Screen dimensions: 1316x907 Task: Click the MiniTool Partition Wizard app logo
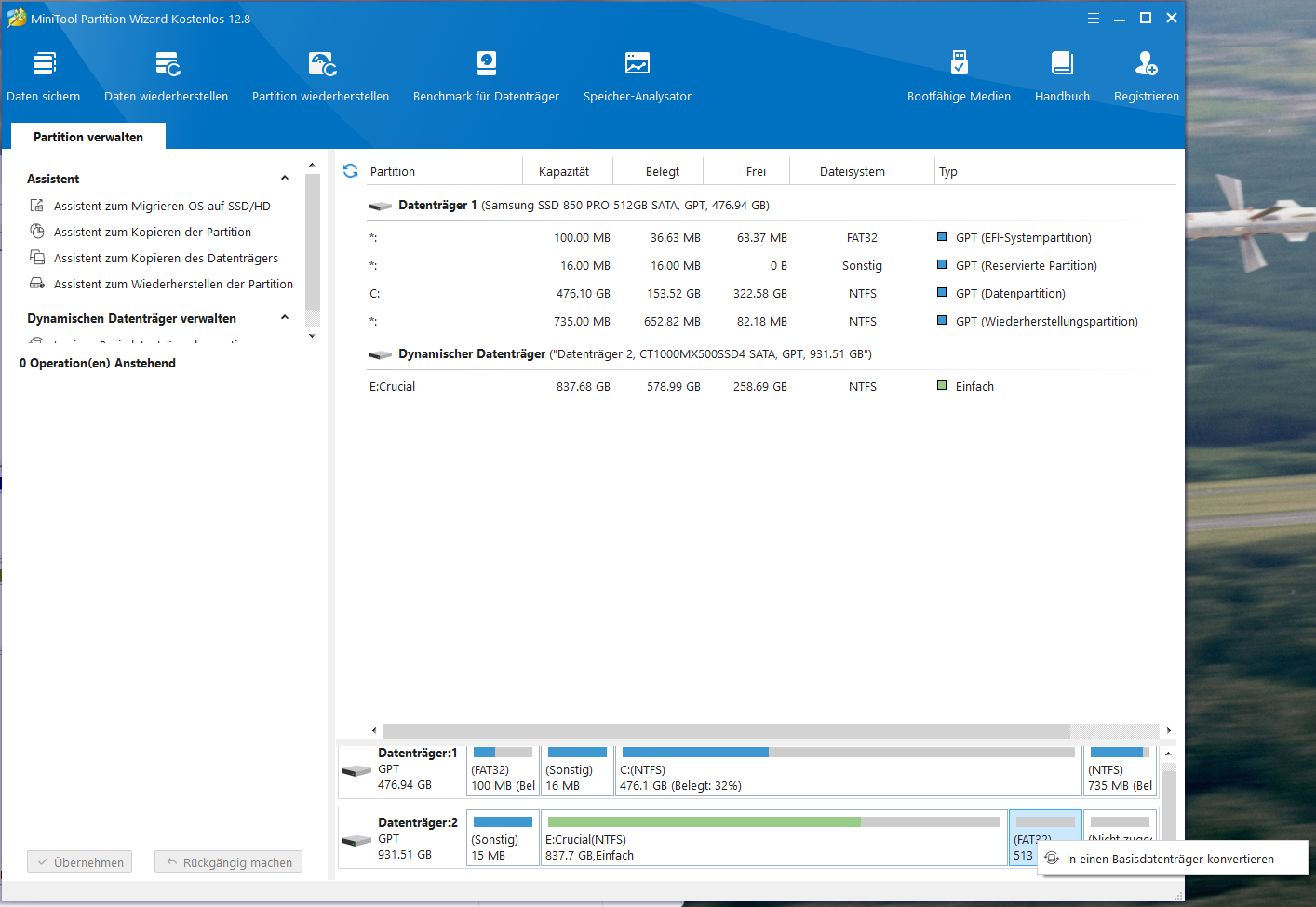click(x=16, y=19)
